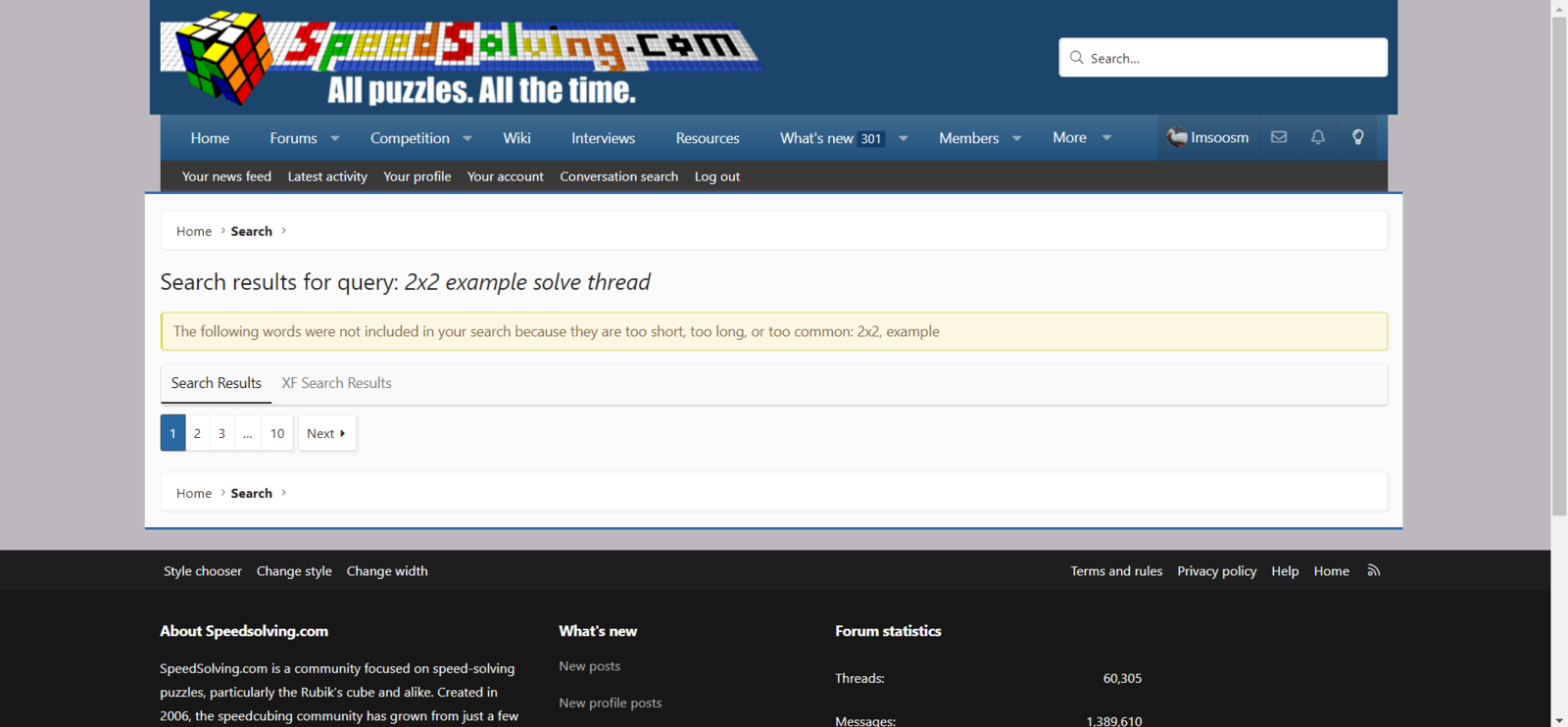
Task: Open the Wiki navigation item
Action: pyautogui.click(x=516, y=138)
